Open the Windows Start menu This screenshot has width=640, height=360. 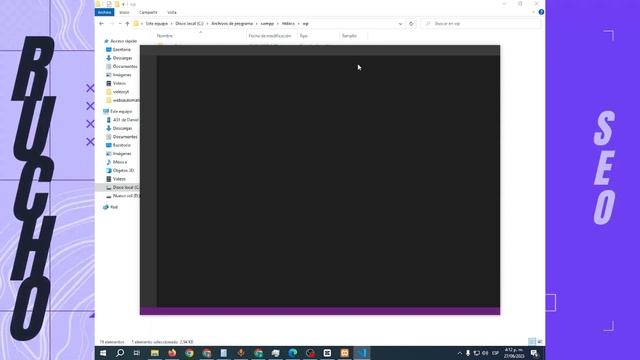(x=103, y=353)
